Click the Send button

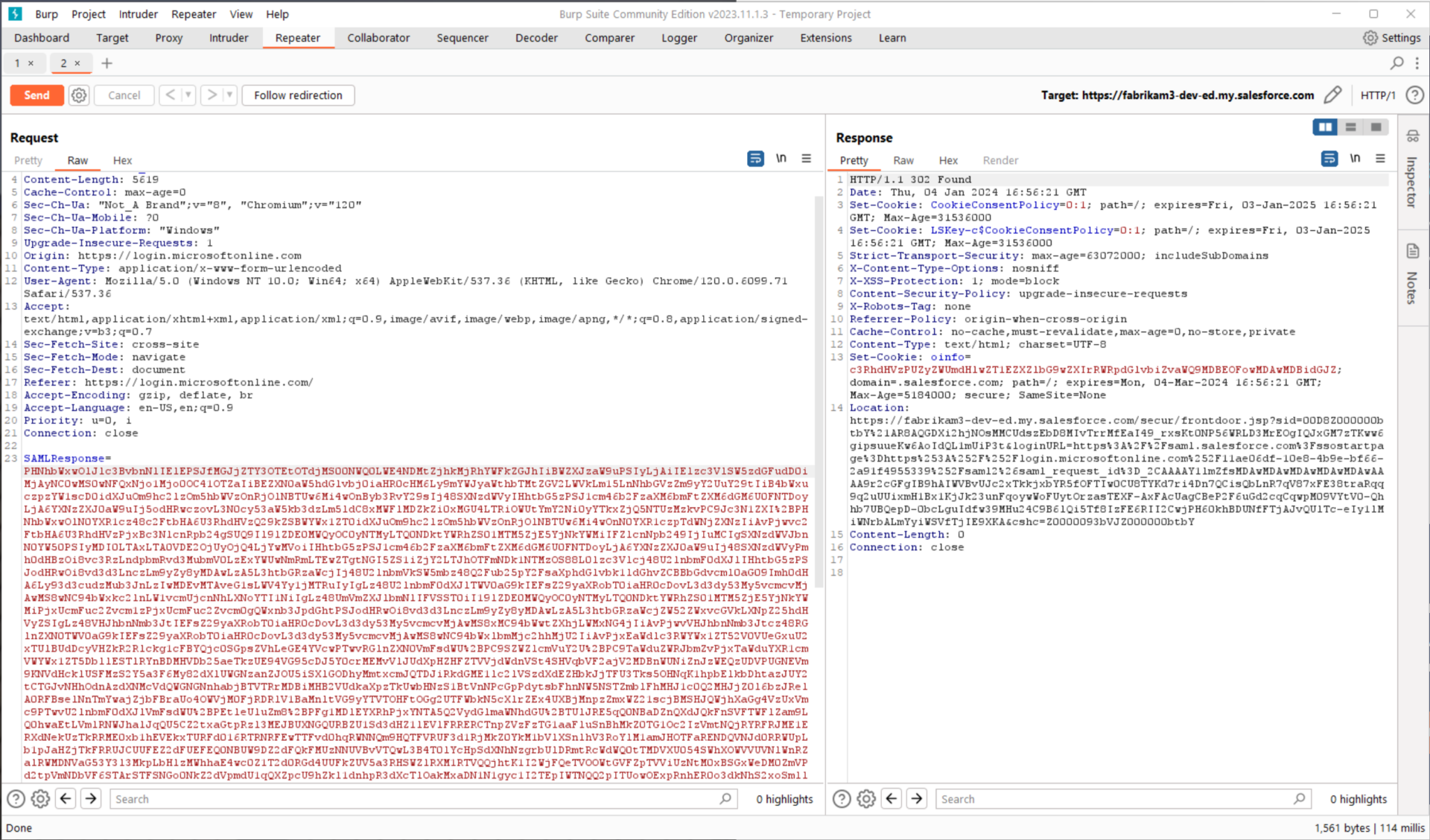(36, 95)
